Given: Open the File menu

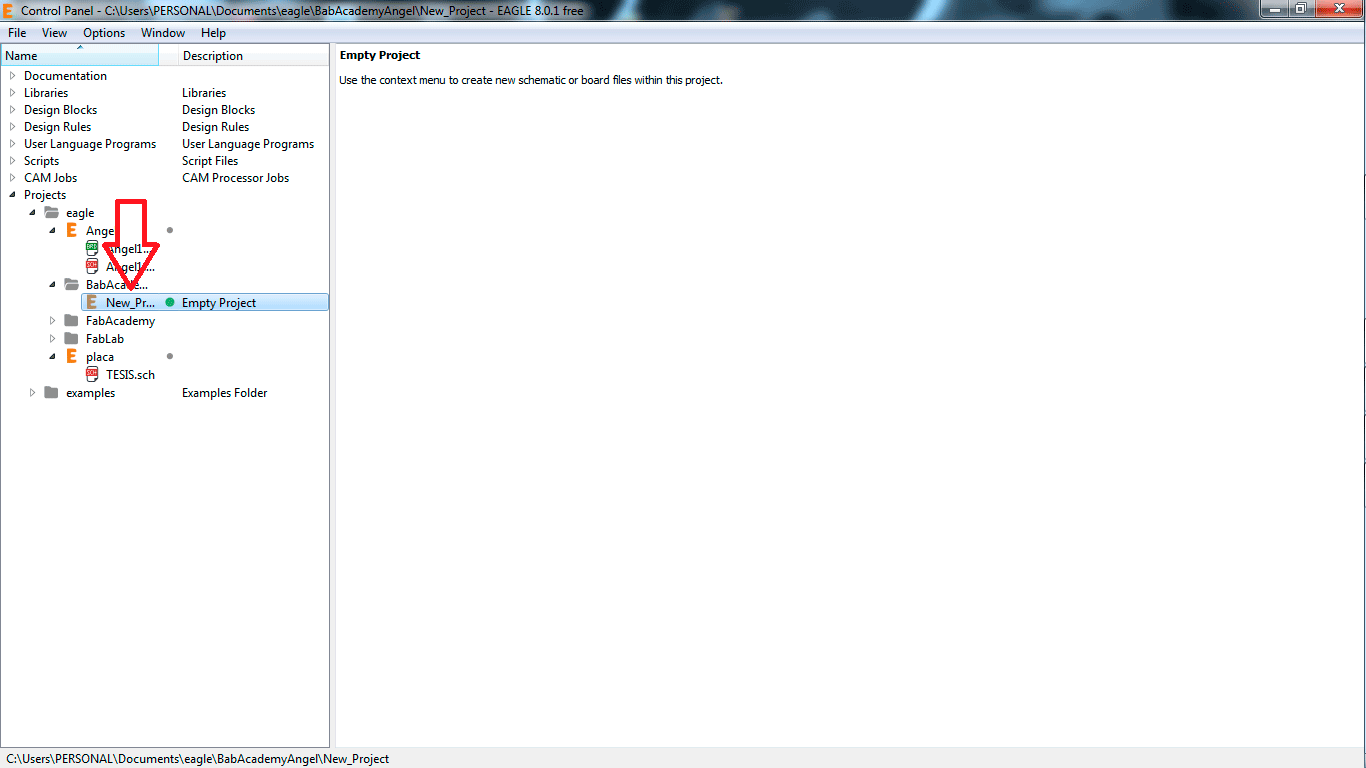Looking at the screenshot, I should [17, 33].
